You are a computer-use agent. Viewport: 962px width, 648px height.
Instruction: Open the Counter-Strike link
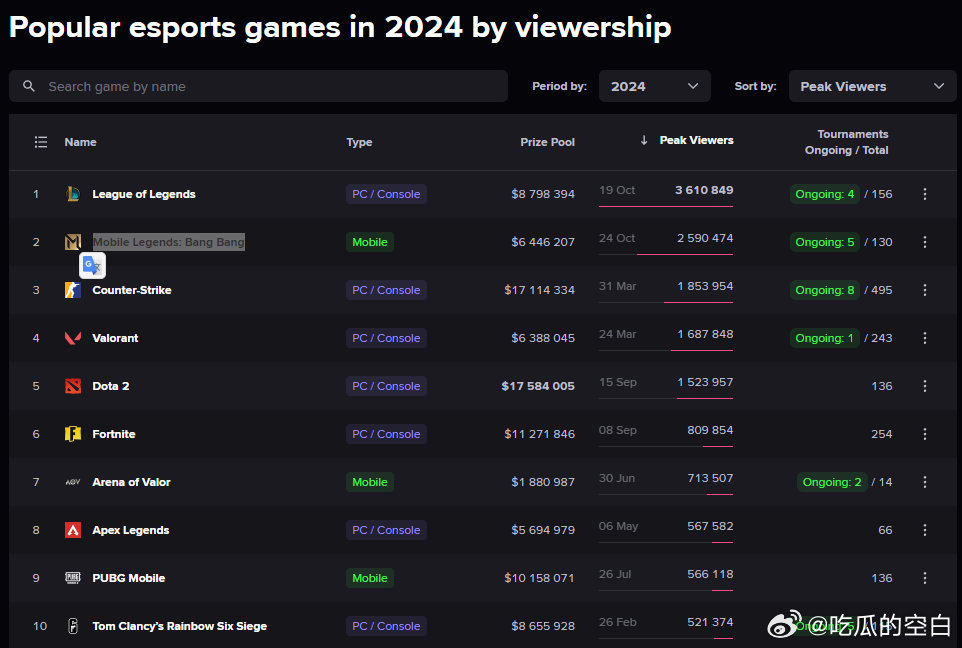click(x=132, y=290)
